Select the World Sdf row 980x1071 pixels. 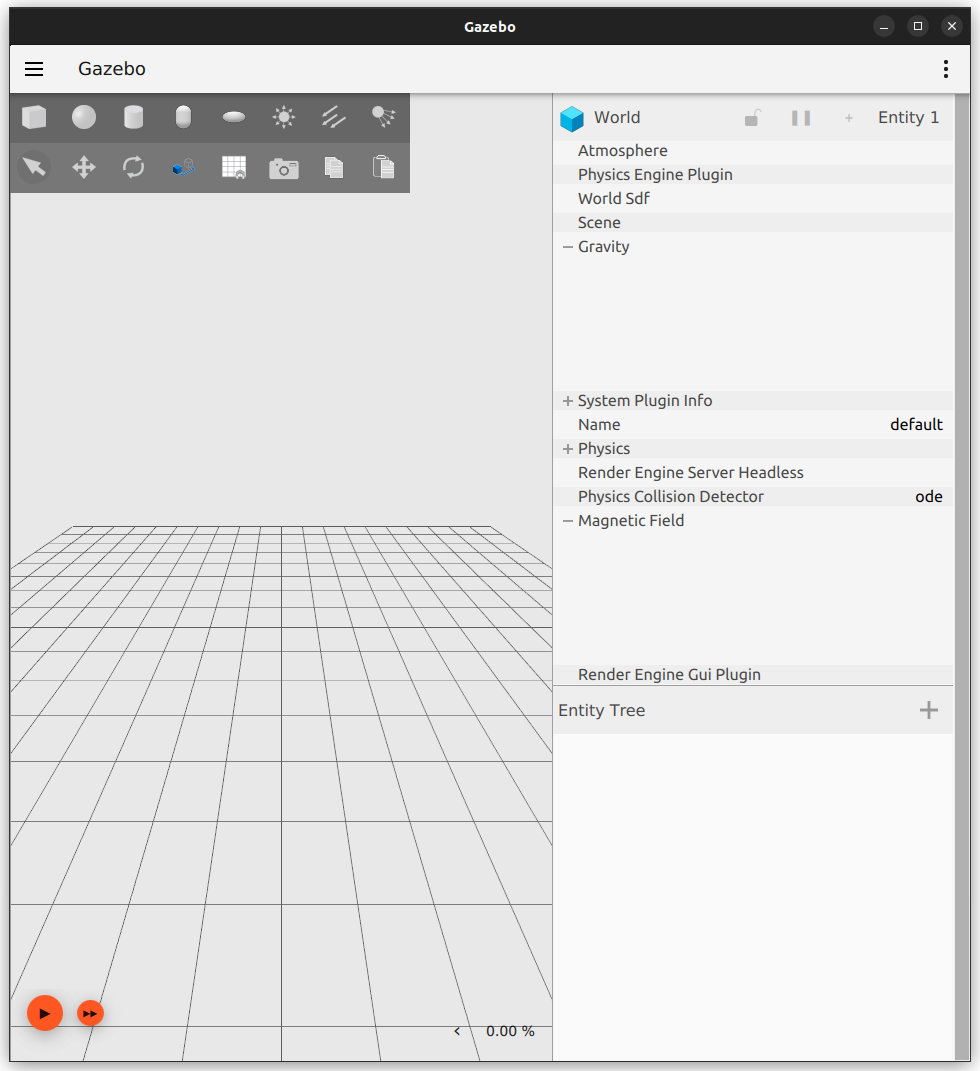point(753,199)
